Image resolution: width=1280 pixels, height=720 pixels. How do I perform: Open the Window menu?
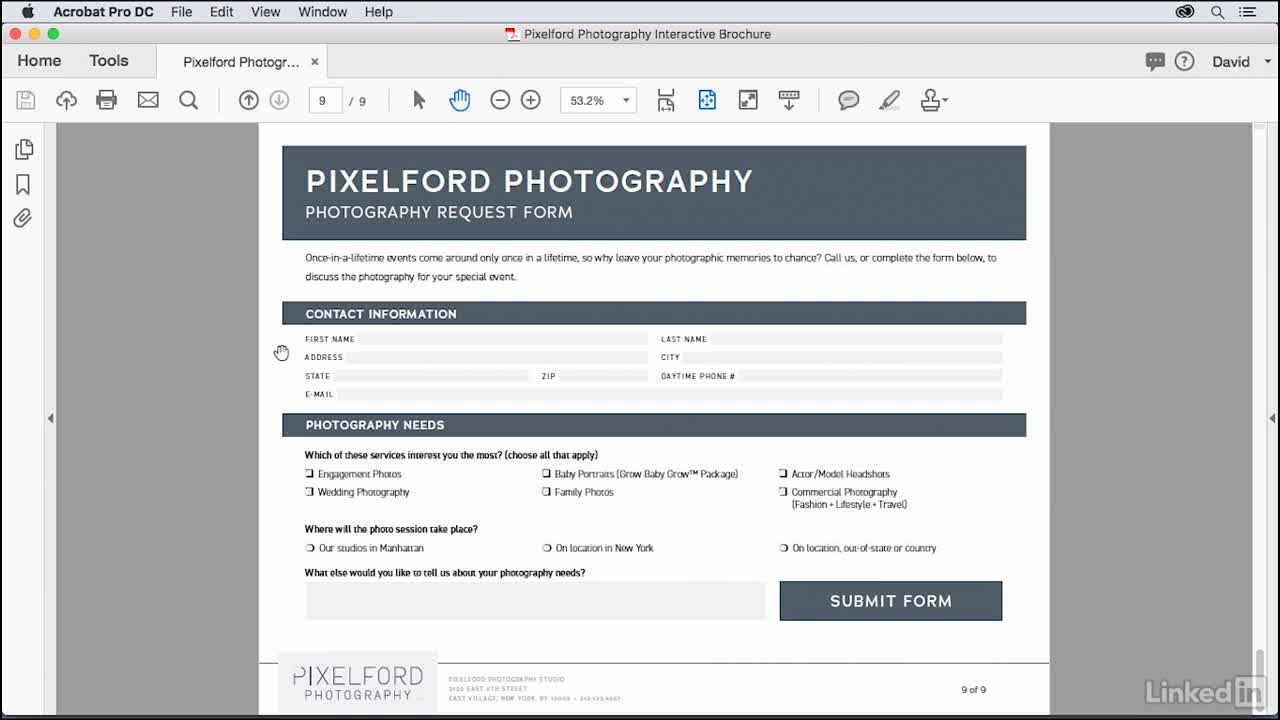coord(322,12)
